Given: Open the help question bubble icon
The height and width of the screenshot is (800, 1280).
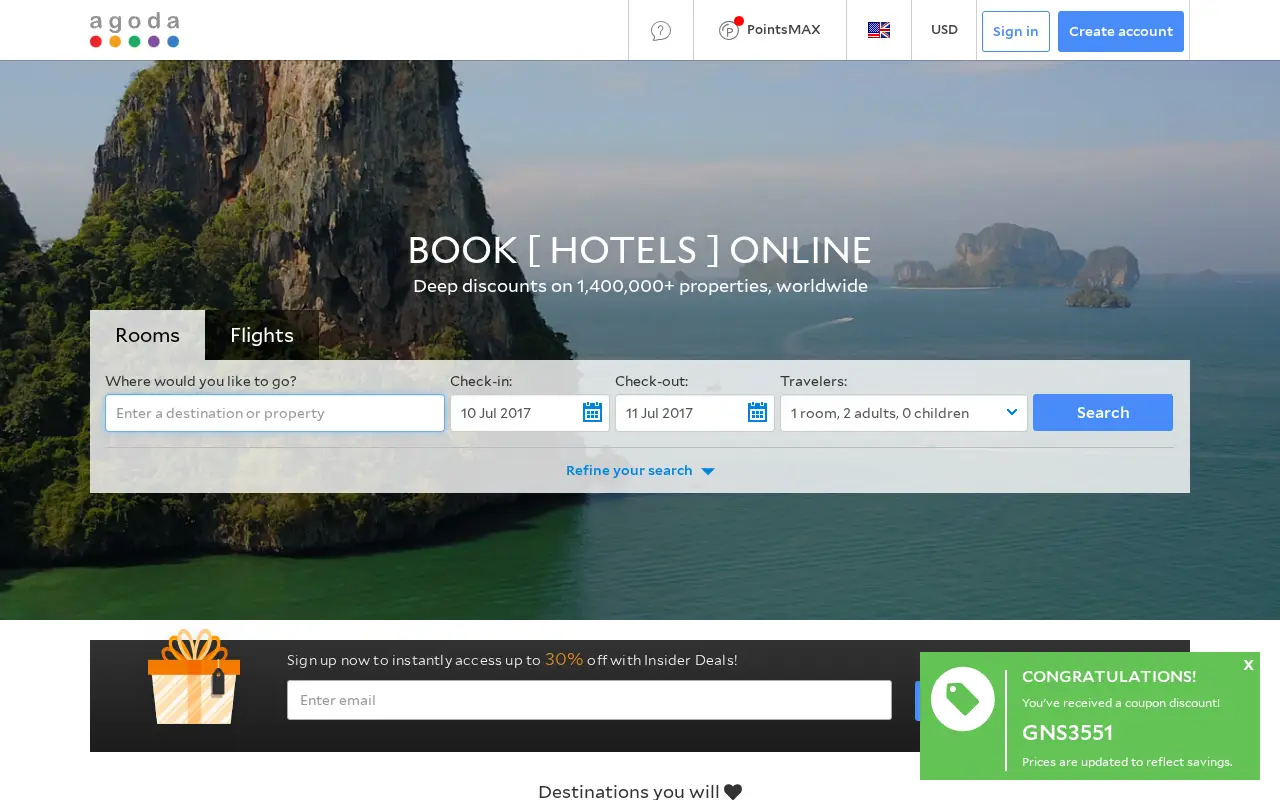Looking at the screenshot, I should [x=661, y=31].
